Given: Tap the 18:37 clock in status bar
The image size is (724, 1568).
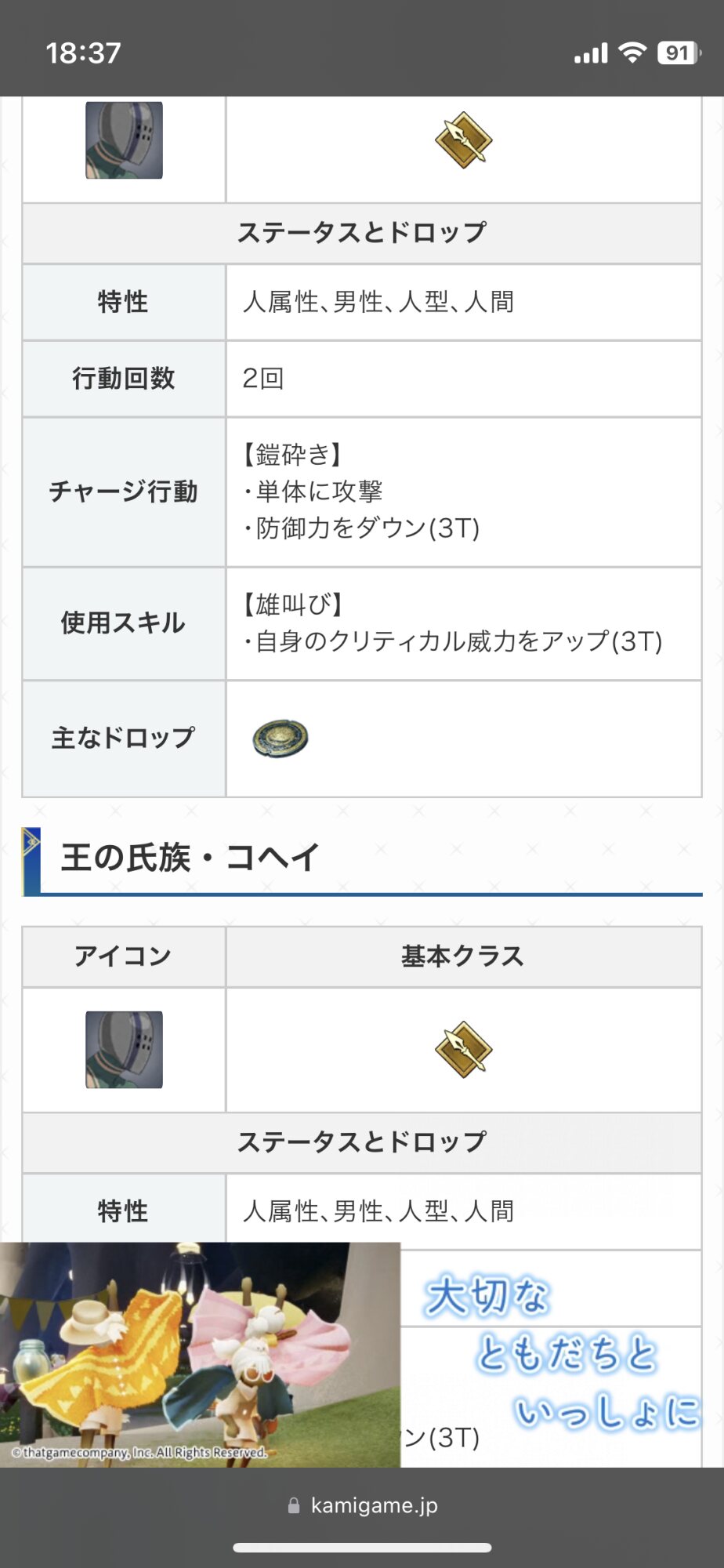Looking at the screenshot, I should click(84, 53).
